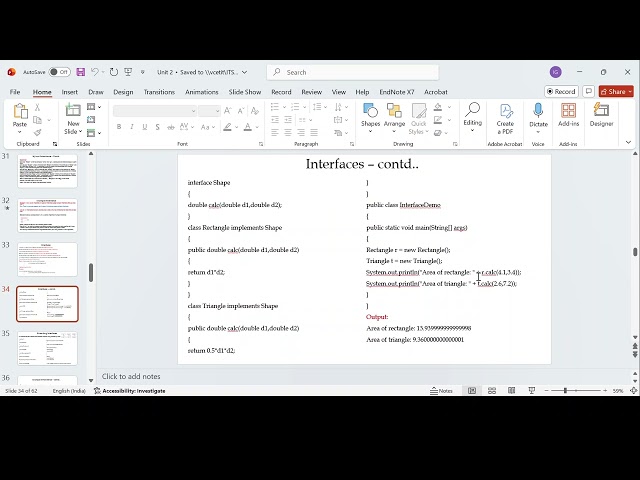Open the font size dropdown
The height and width of the screenshot is (480, 640).
(217, 111)
